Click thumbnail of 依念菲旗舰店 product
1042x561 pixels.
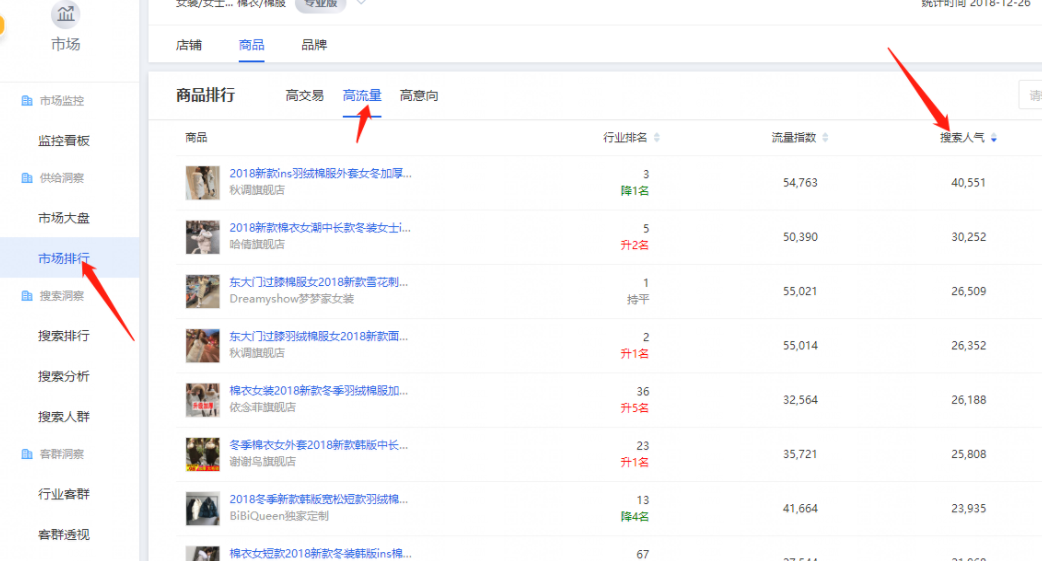click(203, 400)
